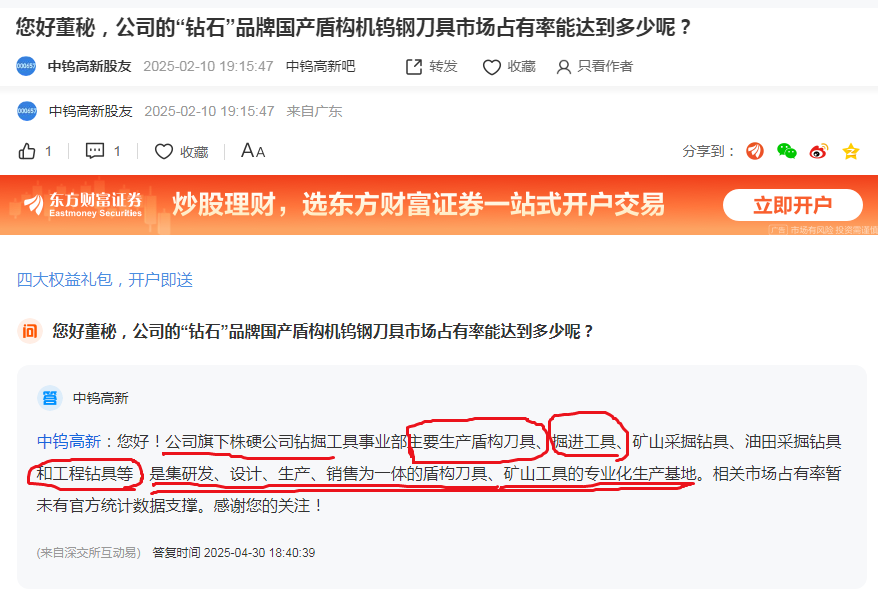
Task: Click the 答 answer badge beside 中钨高新
Action: (x=50, y=398)
